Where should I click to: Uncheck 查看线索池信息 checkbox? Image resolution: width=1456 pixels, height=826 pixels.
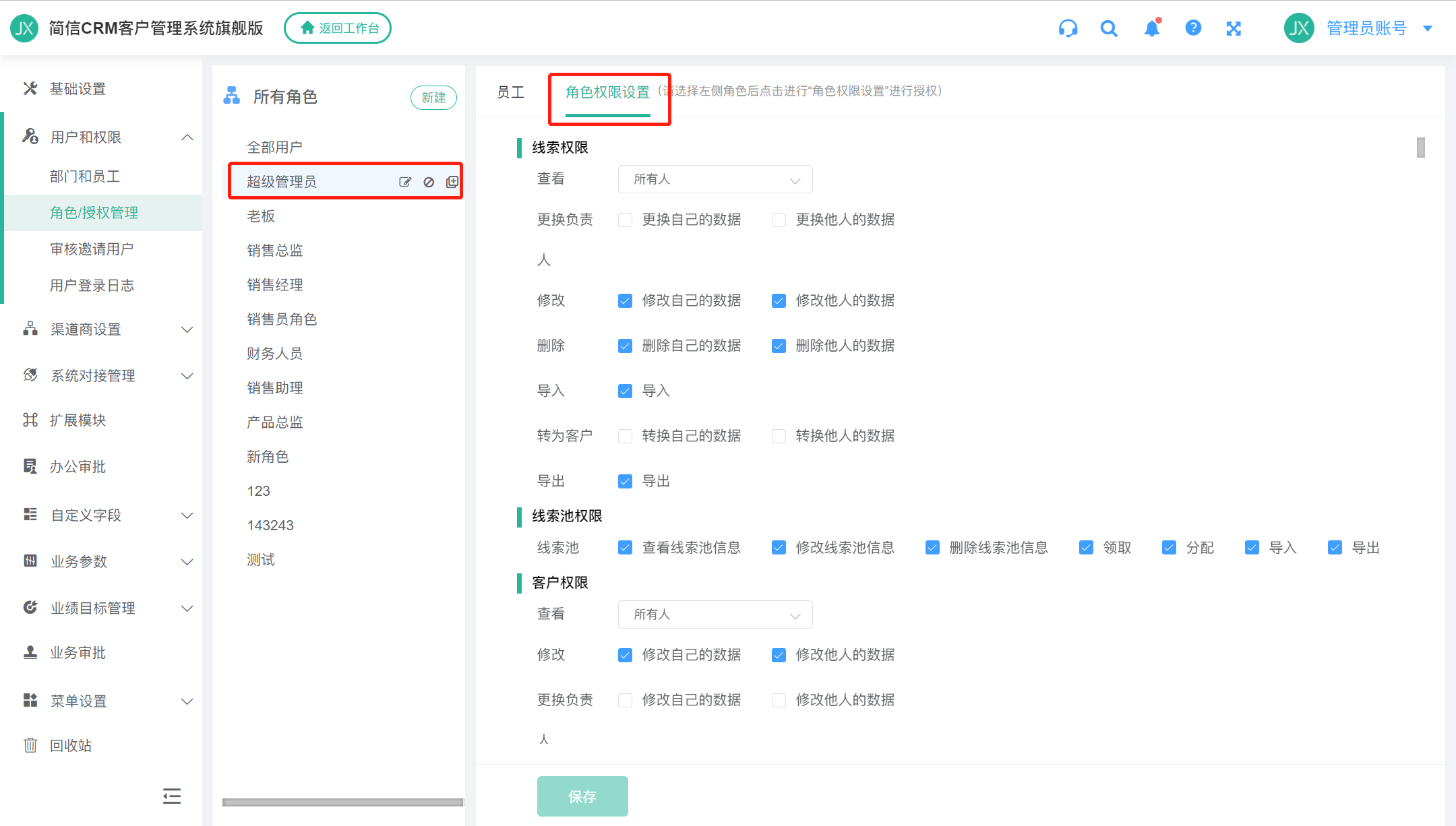tap(626, 548)
